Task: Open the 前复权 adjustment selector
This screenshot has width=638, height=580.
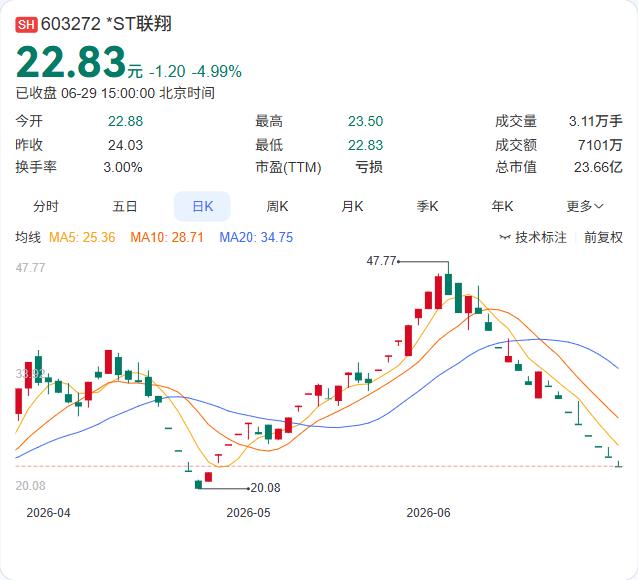Action: tap(603, 237)
